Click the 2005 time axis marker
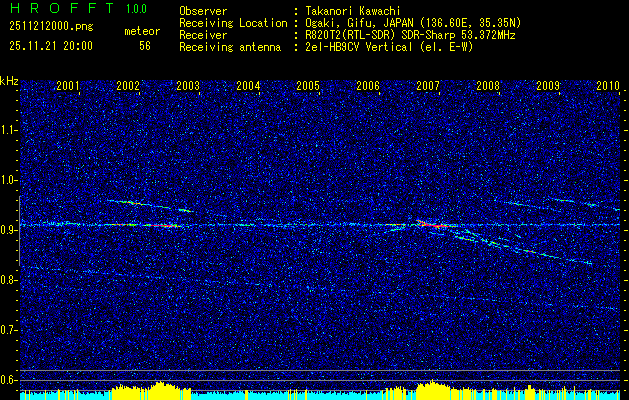The width and height of the screenshot is (629, 400). 308,85
